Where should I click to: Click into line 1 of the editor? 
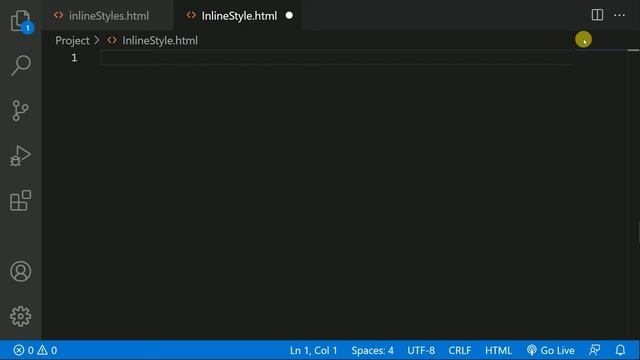tap(337, 58)
